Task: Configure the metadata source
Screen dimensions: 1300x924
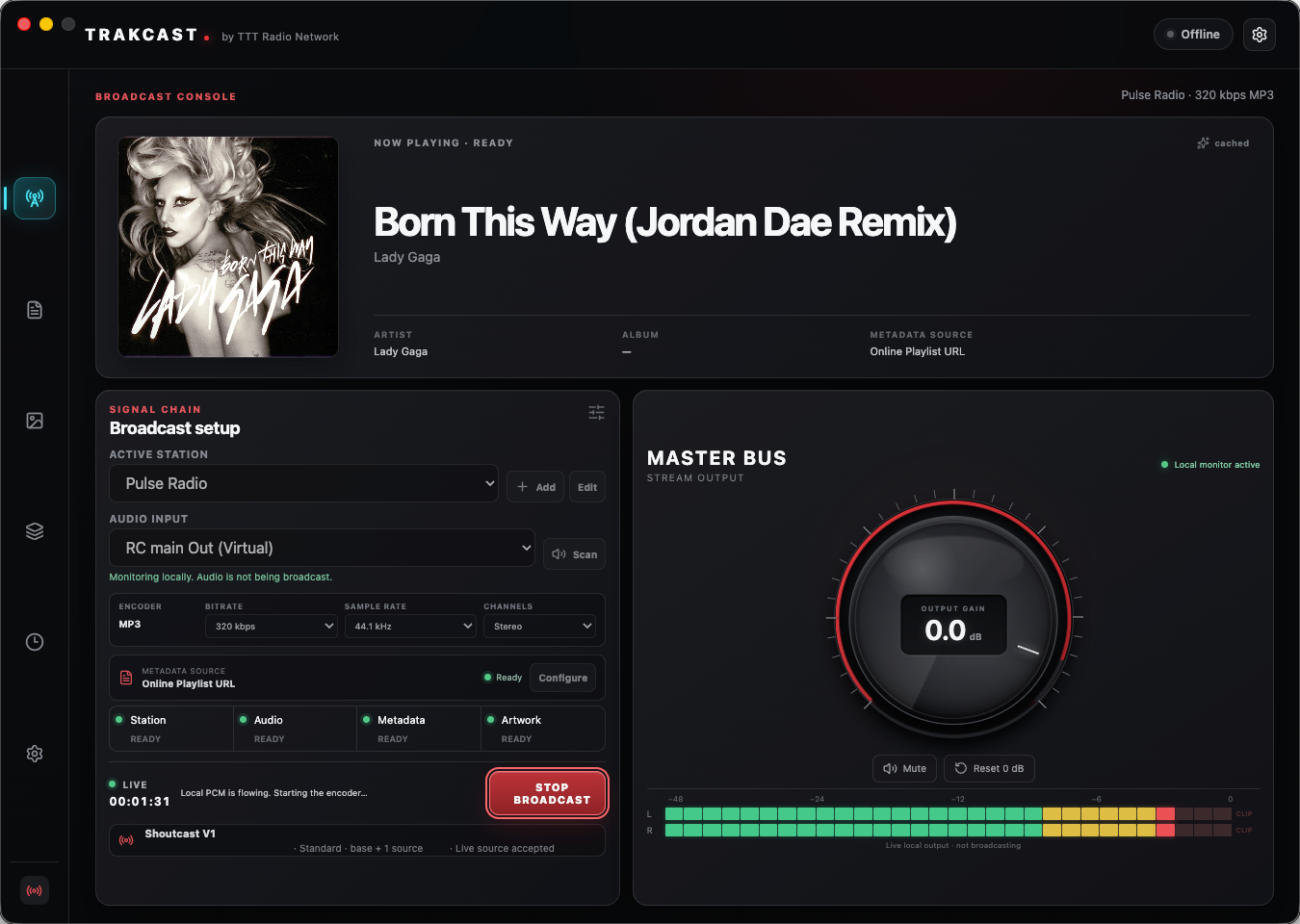Action: [x=563, y=678]
